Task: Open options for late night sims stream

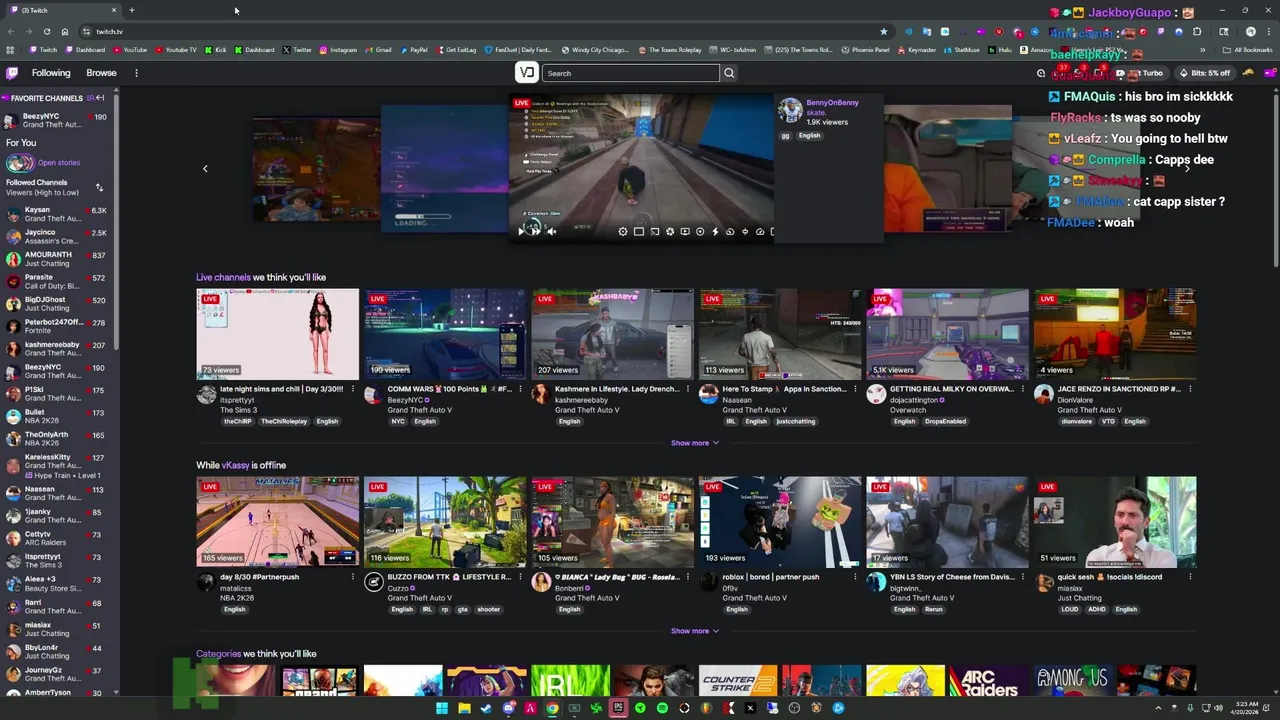Action: 353,389
